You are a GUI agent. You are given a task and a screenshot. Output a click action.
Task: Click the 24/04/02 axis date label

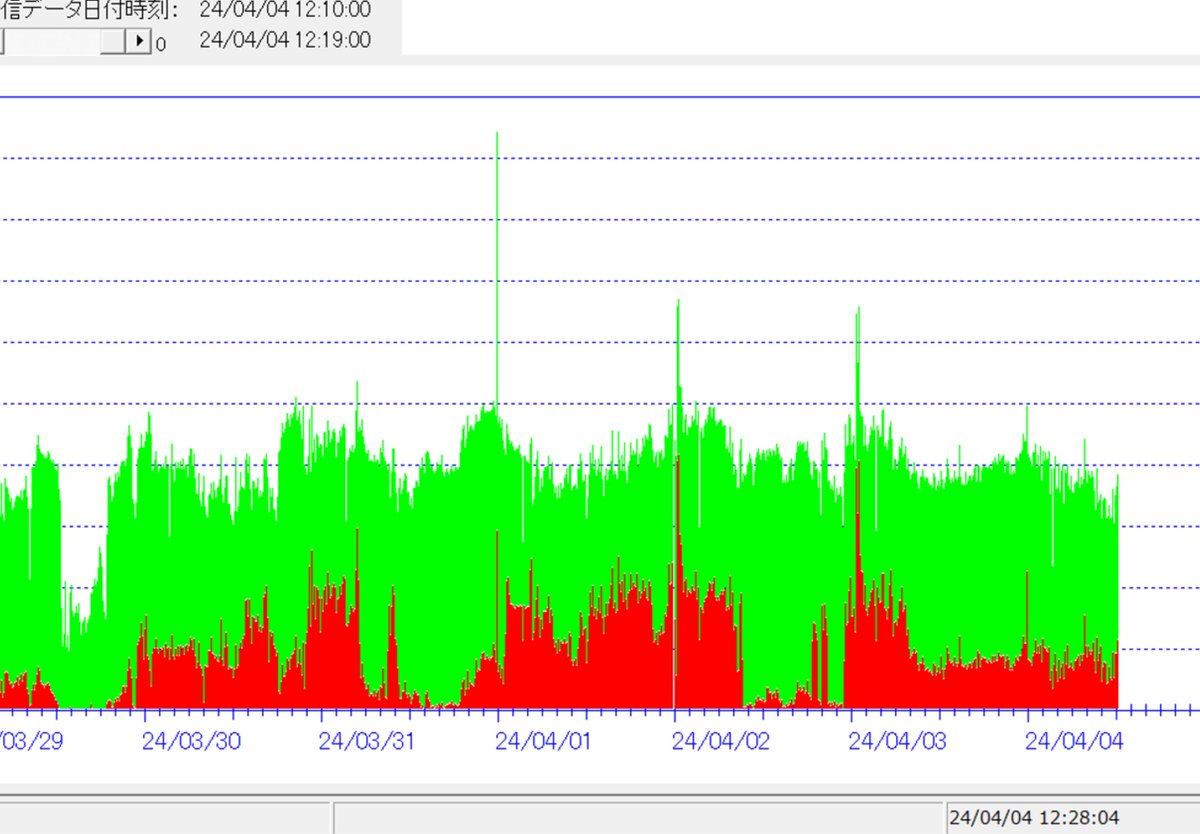pos(720,741)
